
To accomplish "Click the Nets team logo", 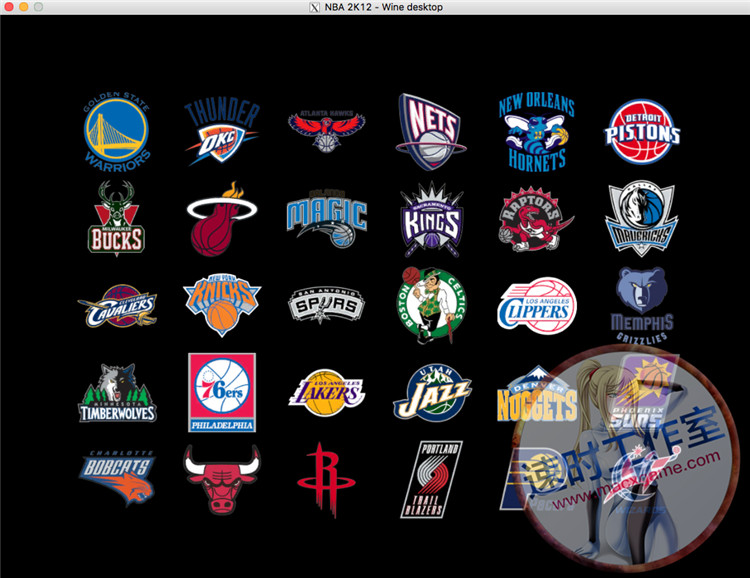I will [x=431, y=132].
